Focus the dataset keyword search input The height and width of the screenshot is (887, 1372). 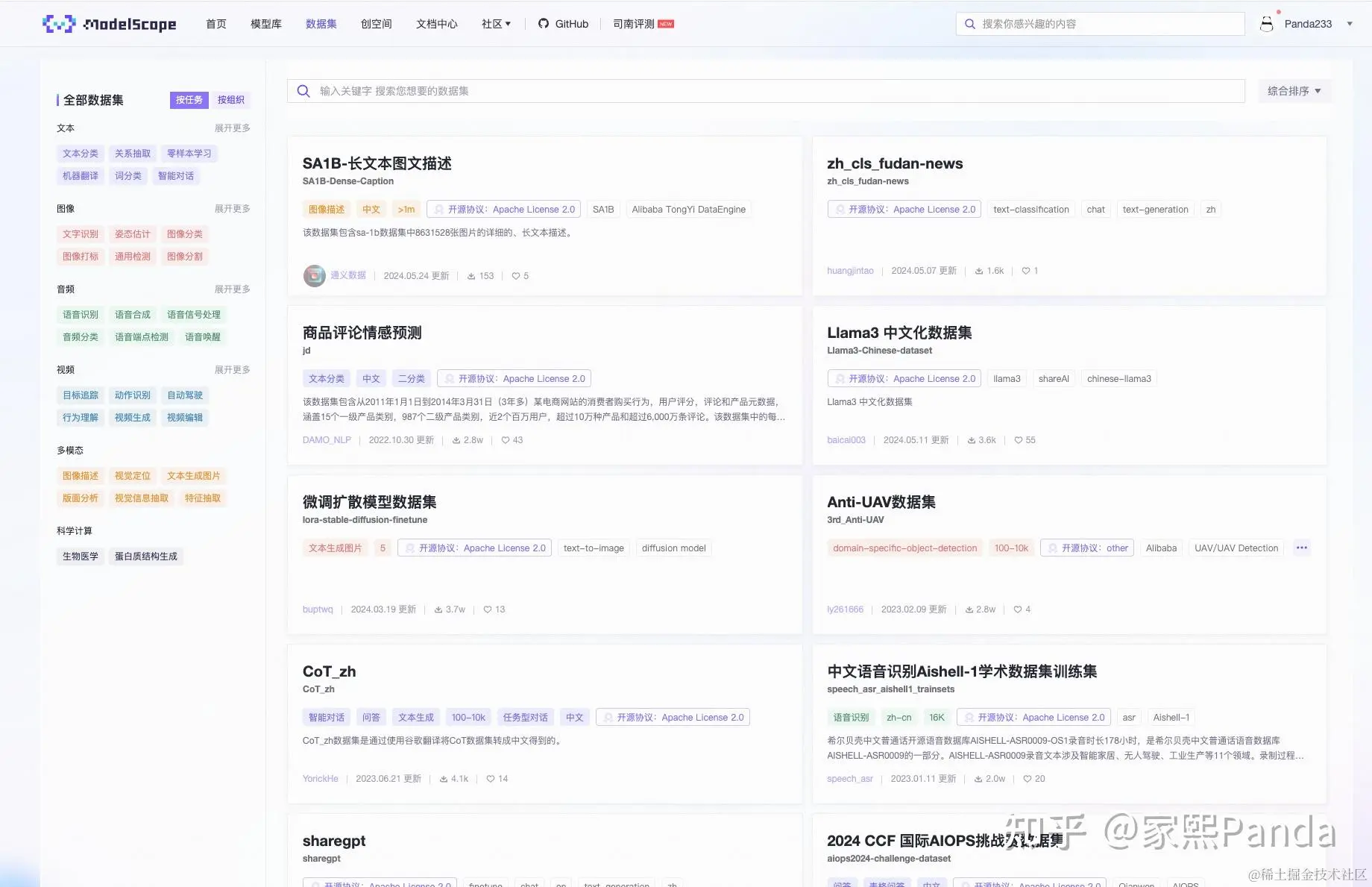click(767, 91)
